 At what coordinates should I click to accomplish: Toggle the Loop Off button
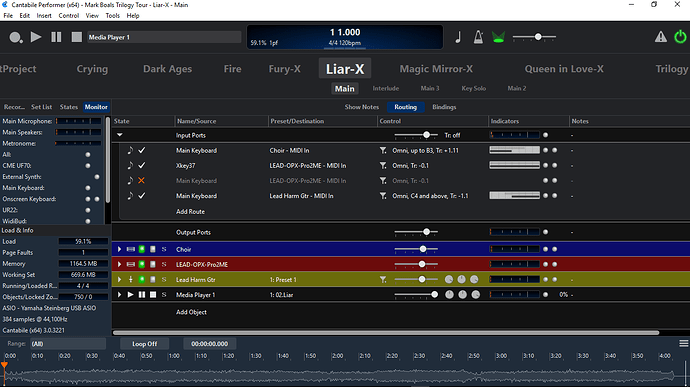(144, 344)
